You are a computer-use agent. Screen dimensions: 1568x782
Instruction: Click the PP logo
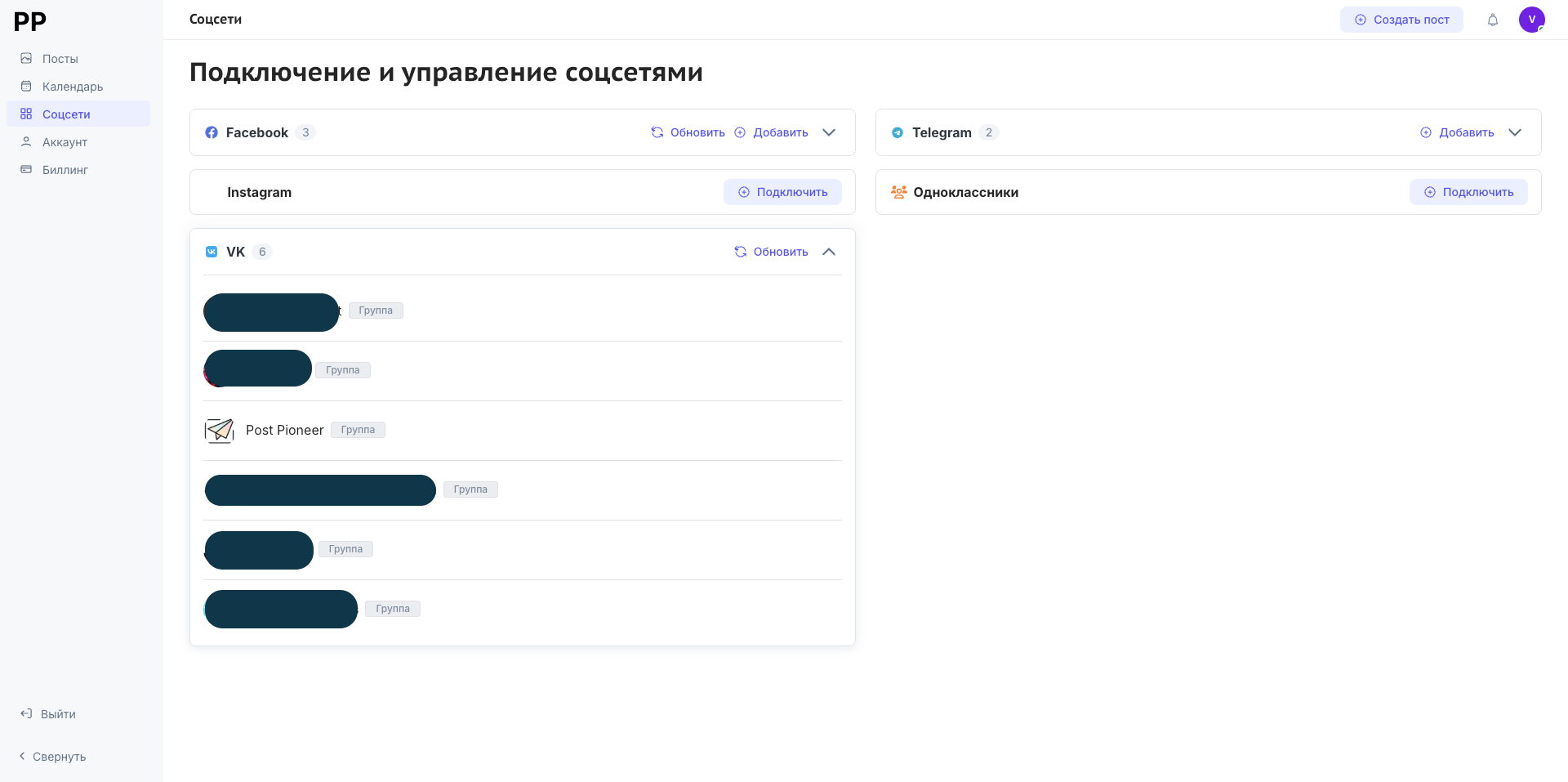(30, 21)
